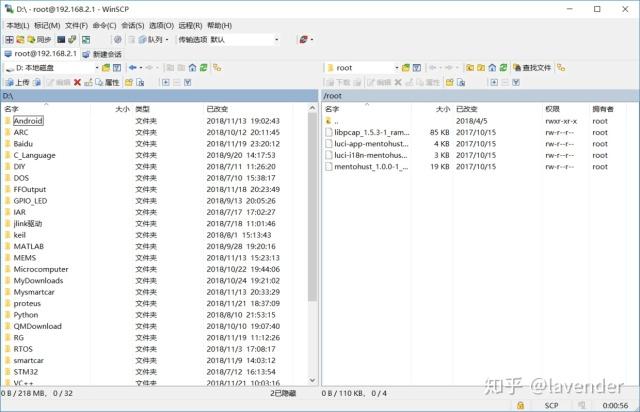Select the MATLAB folder
Screen dimensions: 640x412
29,247
